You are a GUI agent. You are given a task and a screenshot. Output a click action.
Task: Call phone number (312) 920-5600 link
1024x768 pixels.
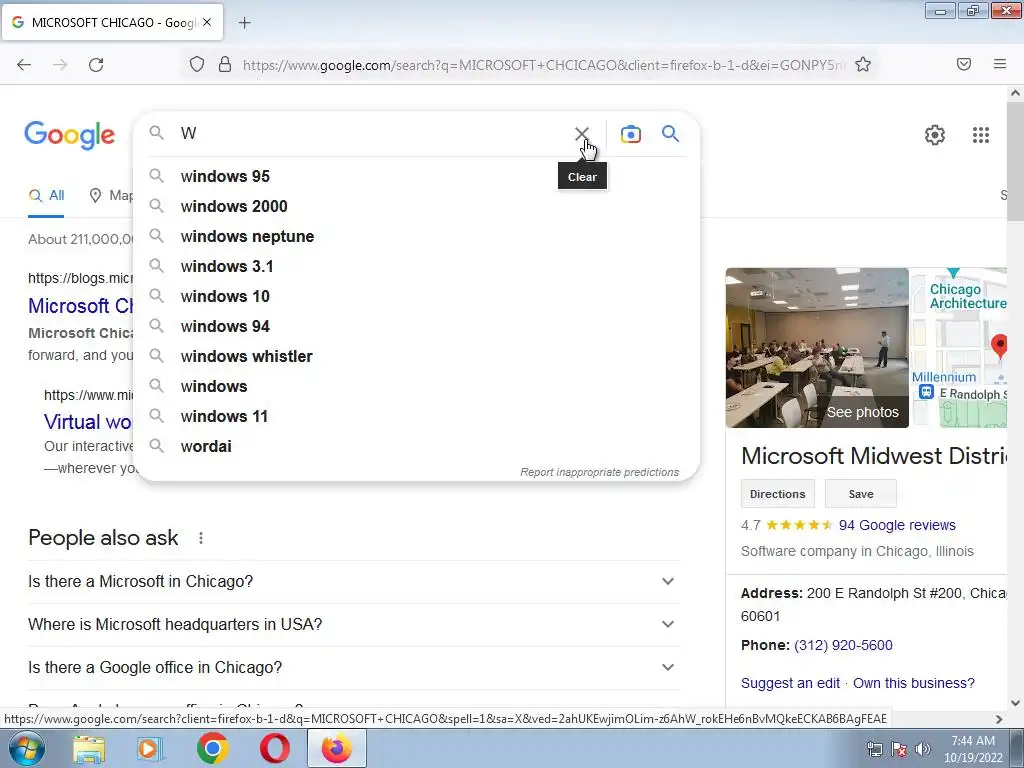click(x=843, y=645)
